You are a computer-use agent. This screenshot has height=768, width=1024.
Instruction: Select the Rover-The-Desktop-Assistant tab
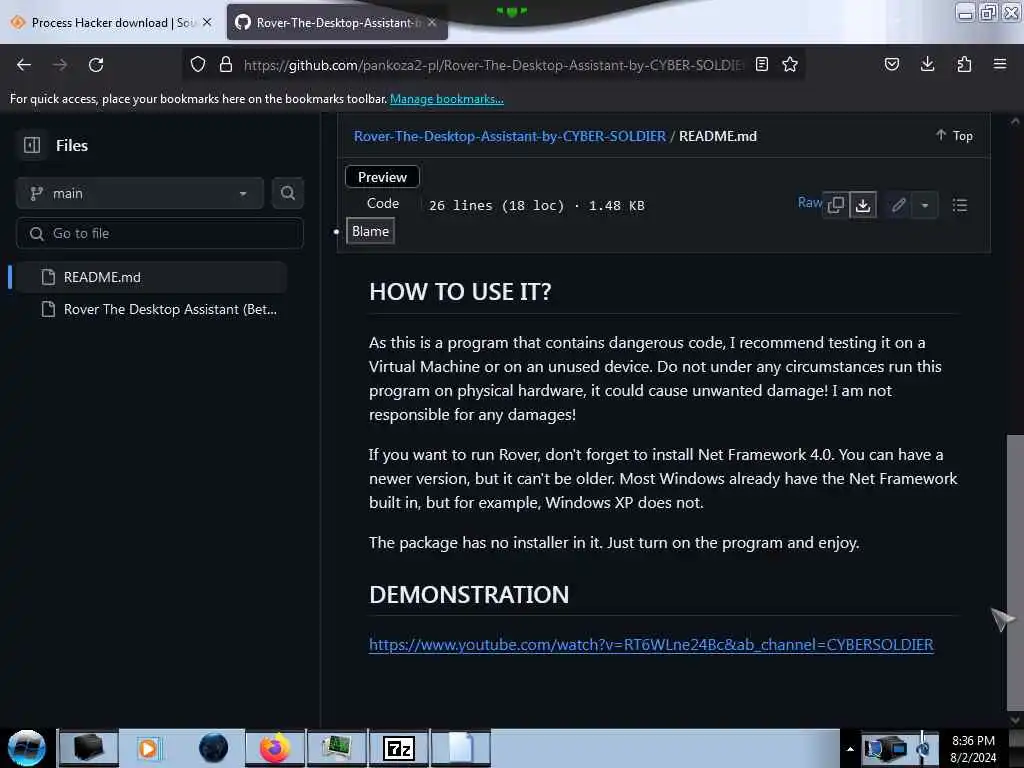pyautogui.click(x=337, y=23)
